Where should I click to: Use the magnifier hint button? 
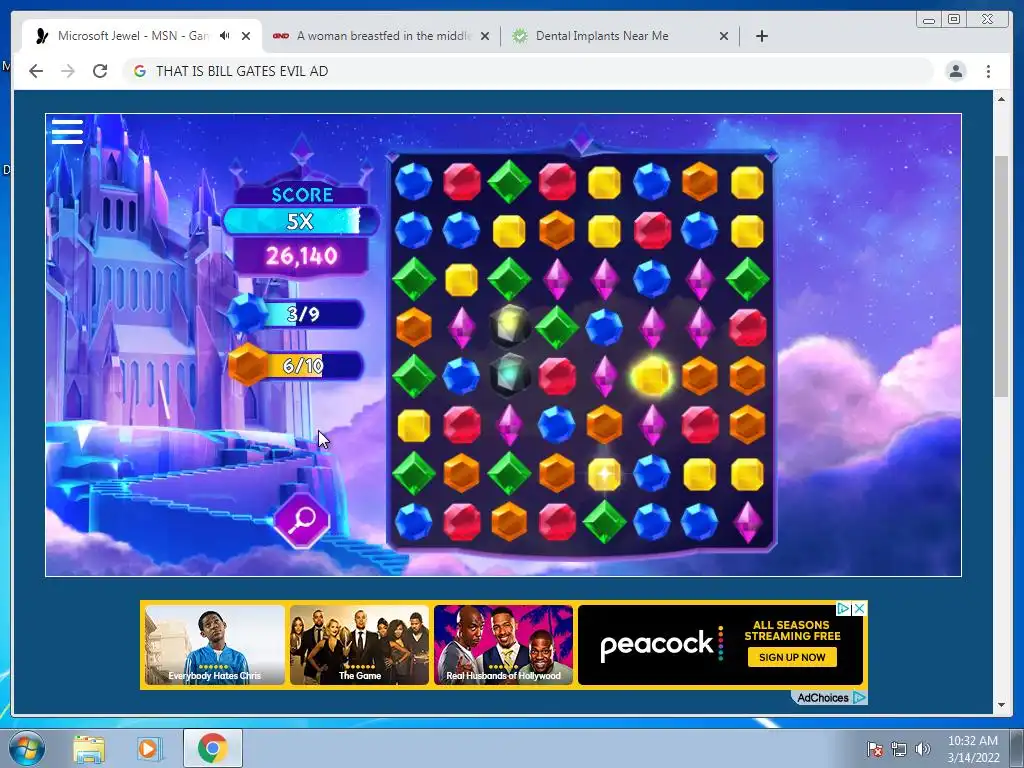(302, 520)
